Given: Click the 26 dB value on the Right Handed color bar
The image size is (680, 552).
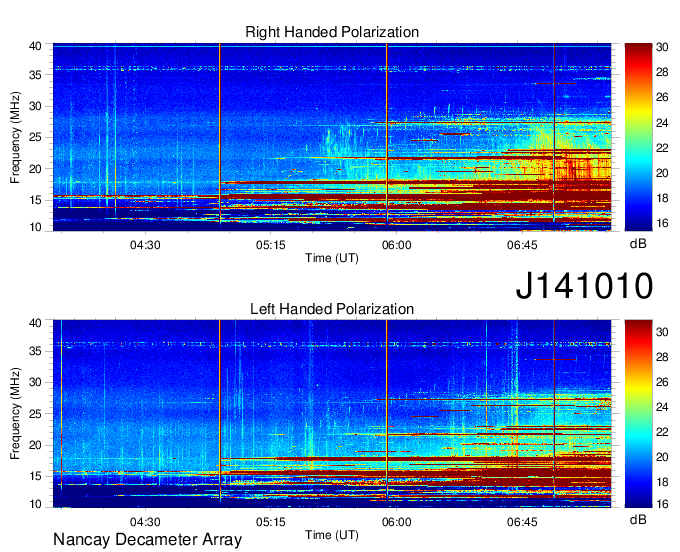Looking at the screenshot, I should click(x=662, y=97).
